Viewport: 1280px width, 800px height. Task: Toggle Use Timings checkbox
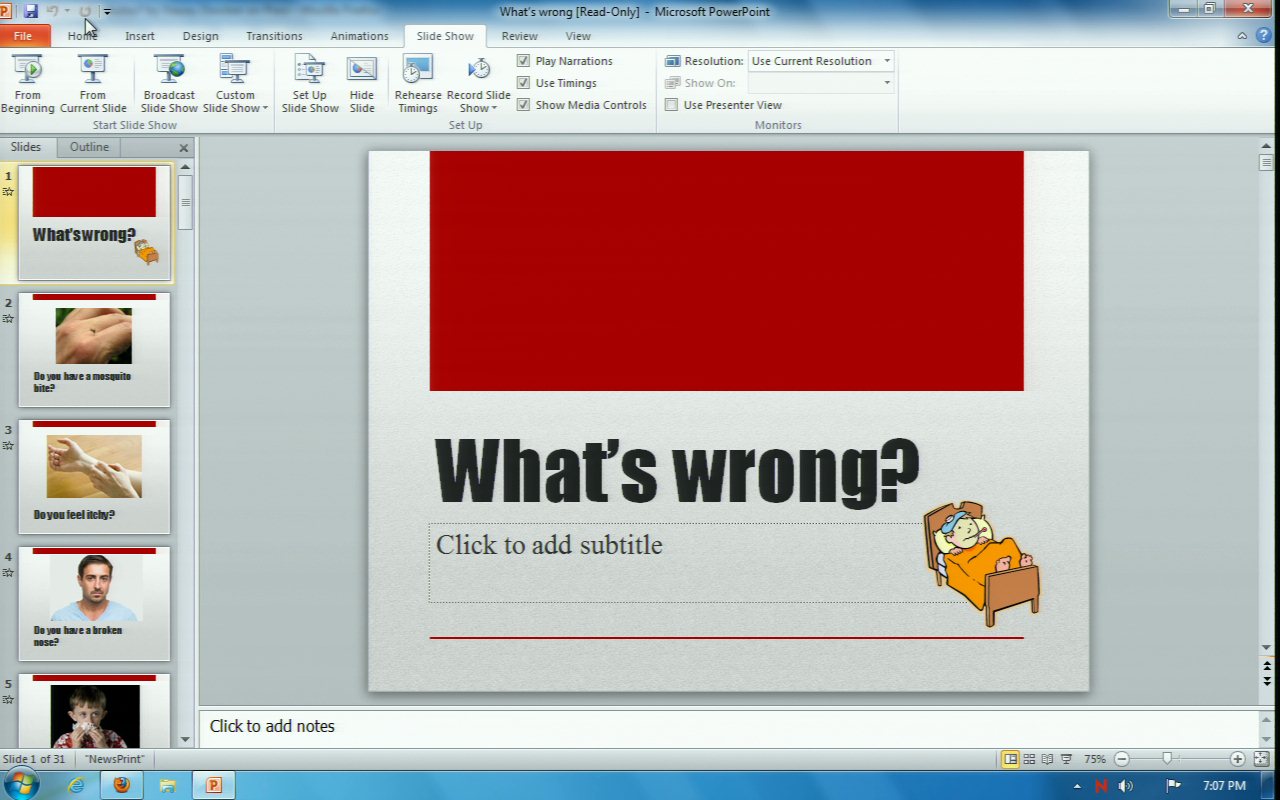click(x=523, y=83)
